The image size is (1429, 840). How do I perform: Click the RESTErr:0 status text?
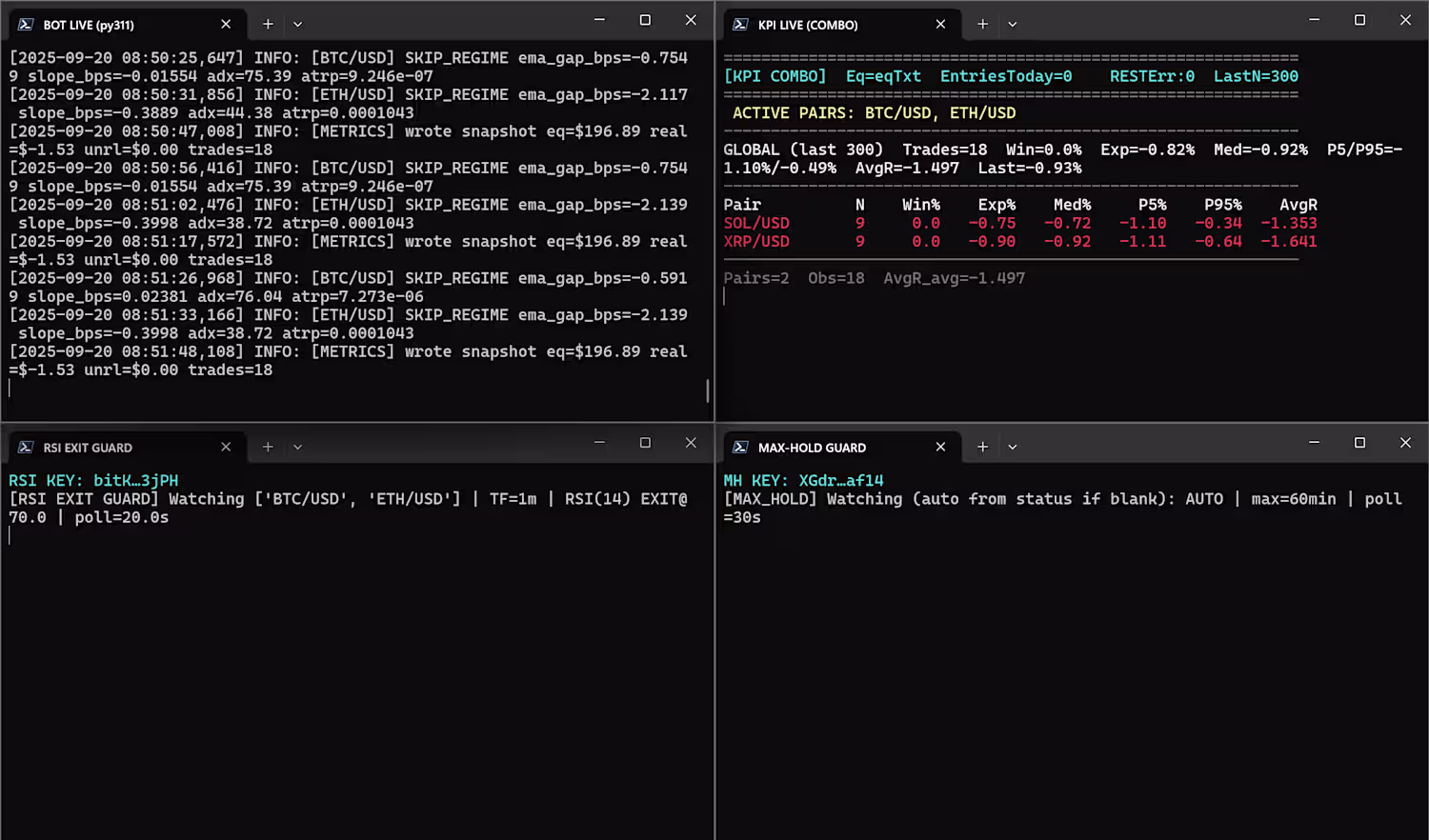pos(1152,76)
